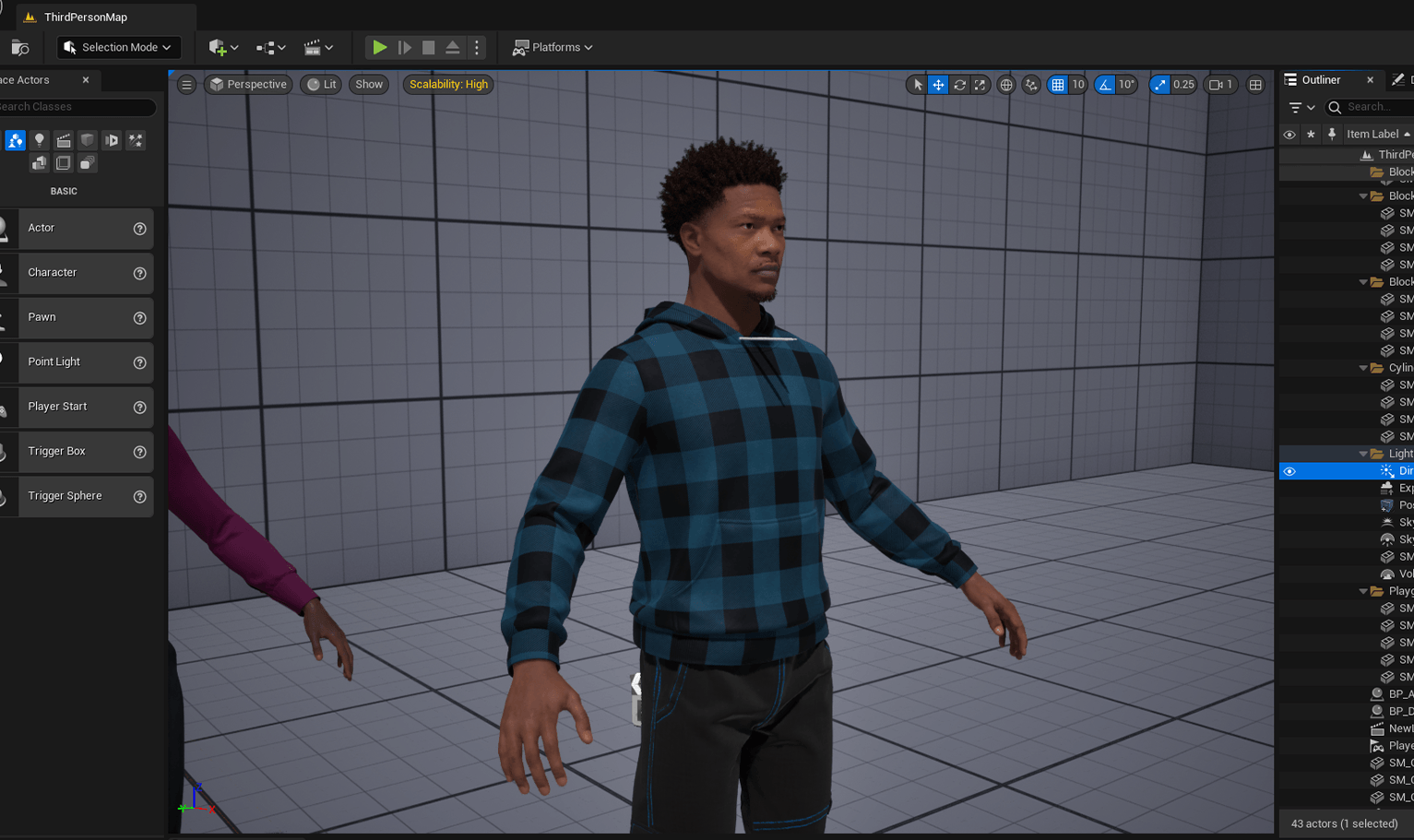The width and height of the screenshot is (1414, 840).
Task: Open help for the Actor entry
Action: 140,229
